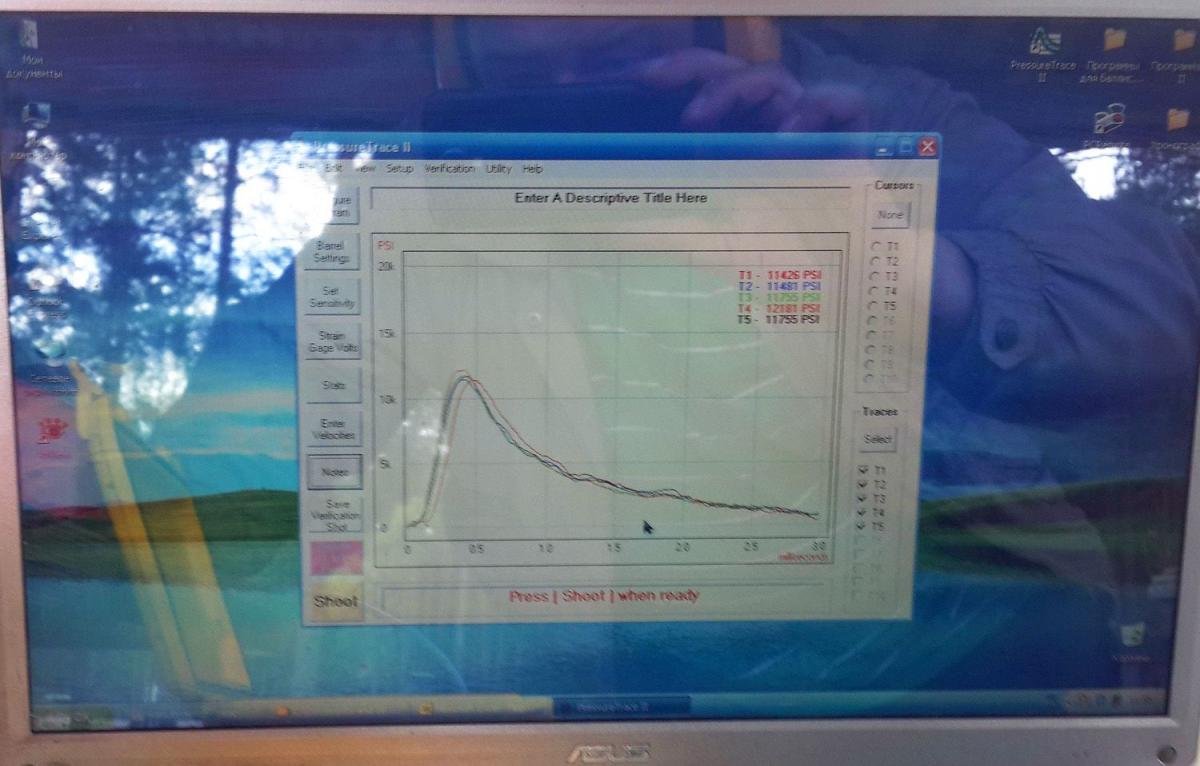
Task: Toggle the T5 trace checkbox
Action: [864, 526]
